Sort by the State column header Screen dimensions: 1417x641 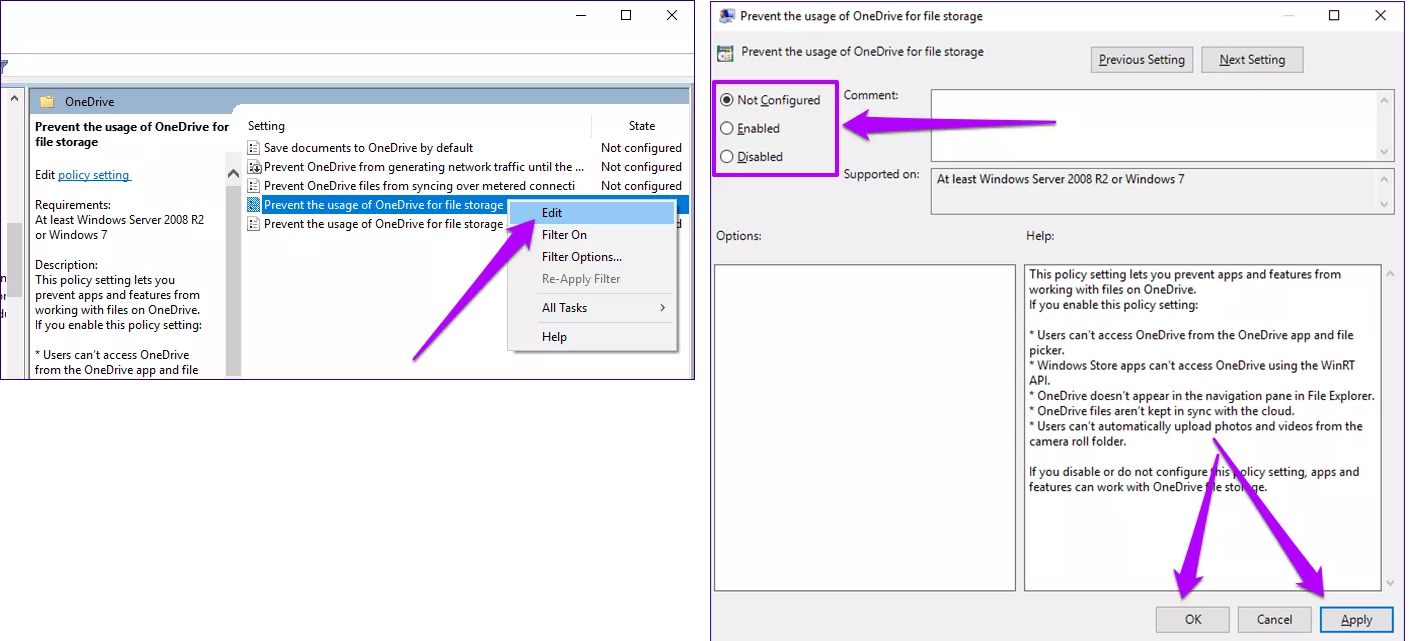click(x=640, y=126)
